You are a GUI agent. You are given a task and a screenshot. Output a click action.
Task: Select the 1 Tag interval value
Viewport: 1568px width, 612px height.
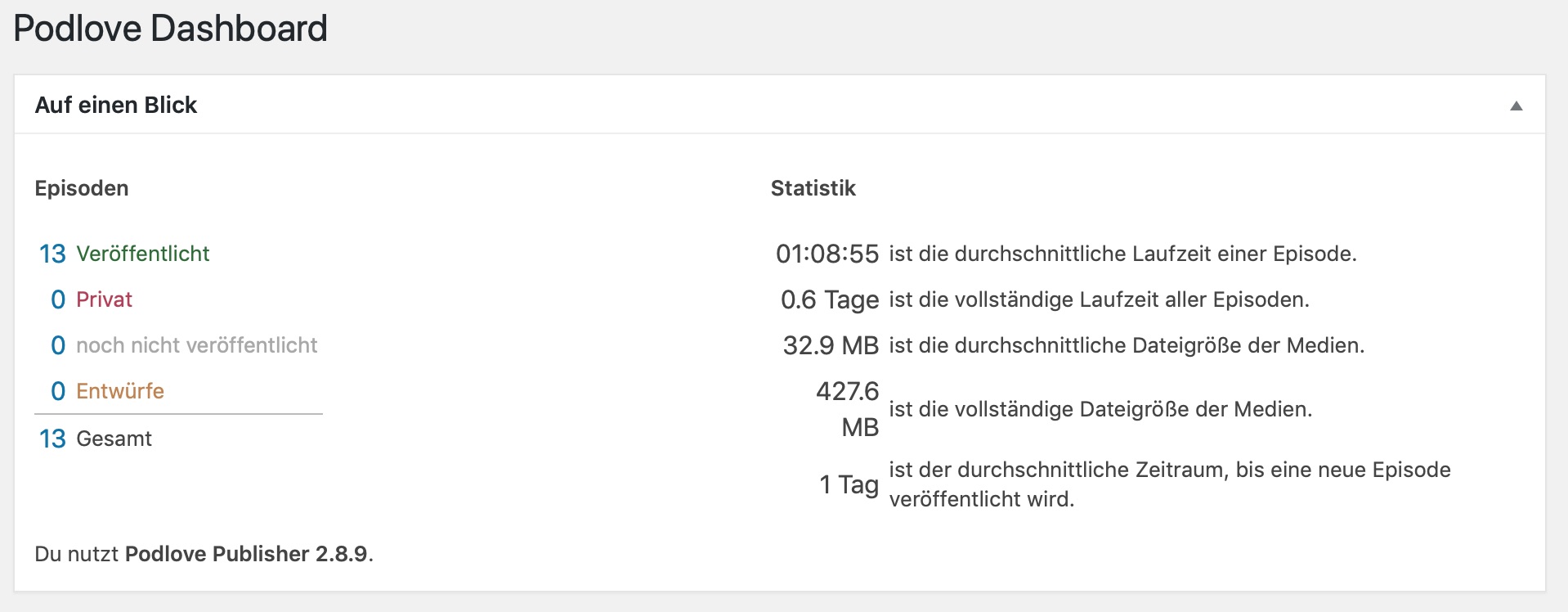pos(849,484)
